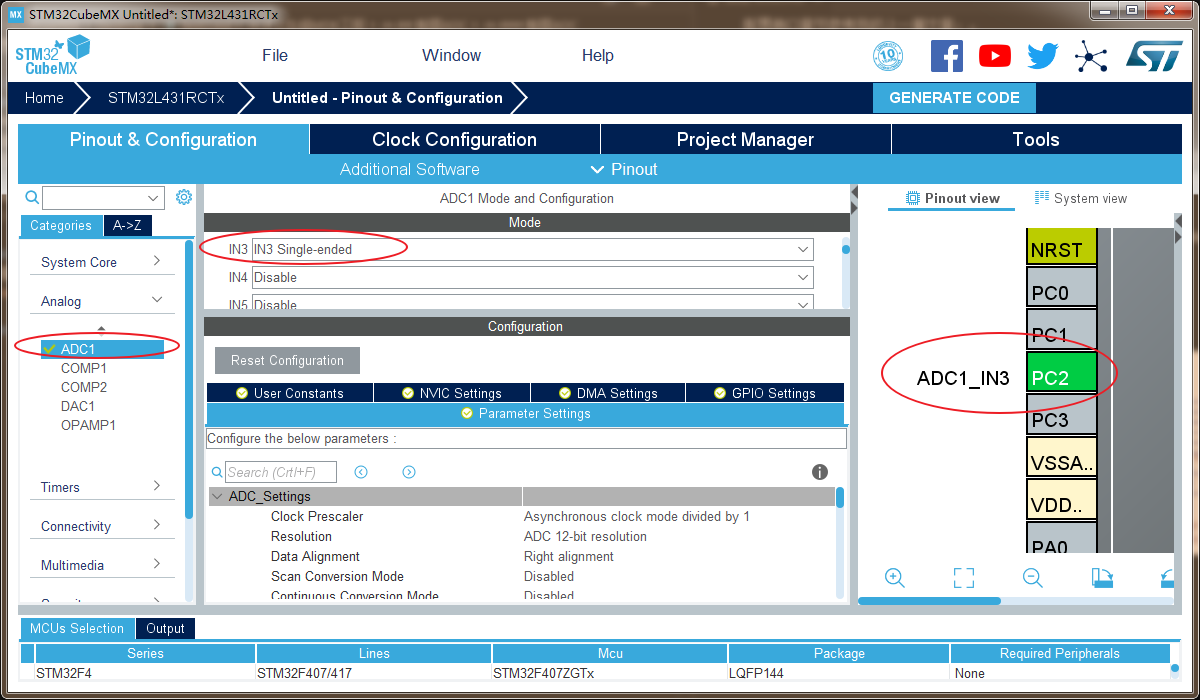Image resolution: width=1200 pixels, height=700 pixels.
Task: Select COMP1 in the Analog list
Action: click(84, 368)
